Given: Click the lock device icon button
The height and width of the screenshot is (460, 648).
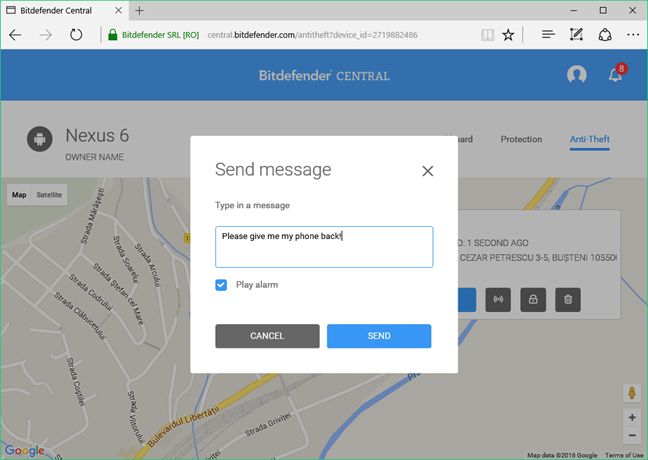Looking at the screenshot, I should click(533, 300).
